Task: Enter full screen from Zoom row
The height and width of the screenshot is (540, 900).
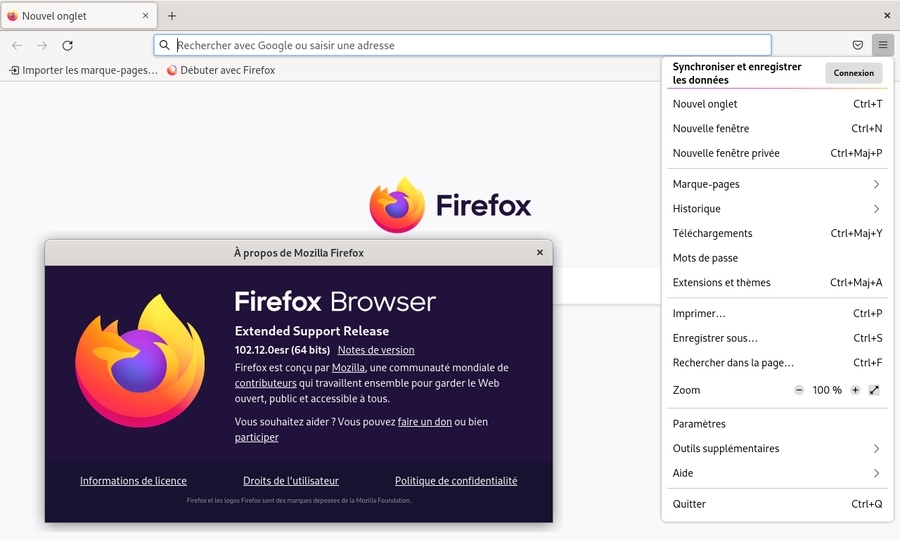Action: click(x=874, y=390)
